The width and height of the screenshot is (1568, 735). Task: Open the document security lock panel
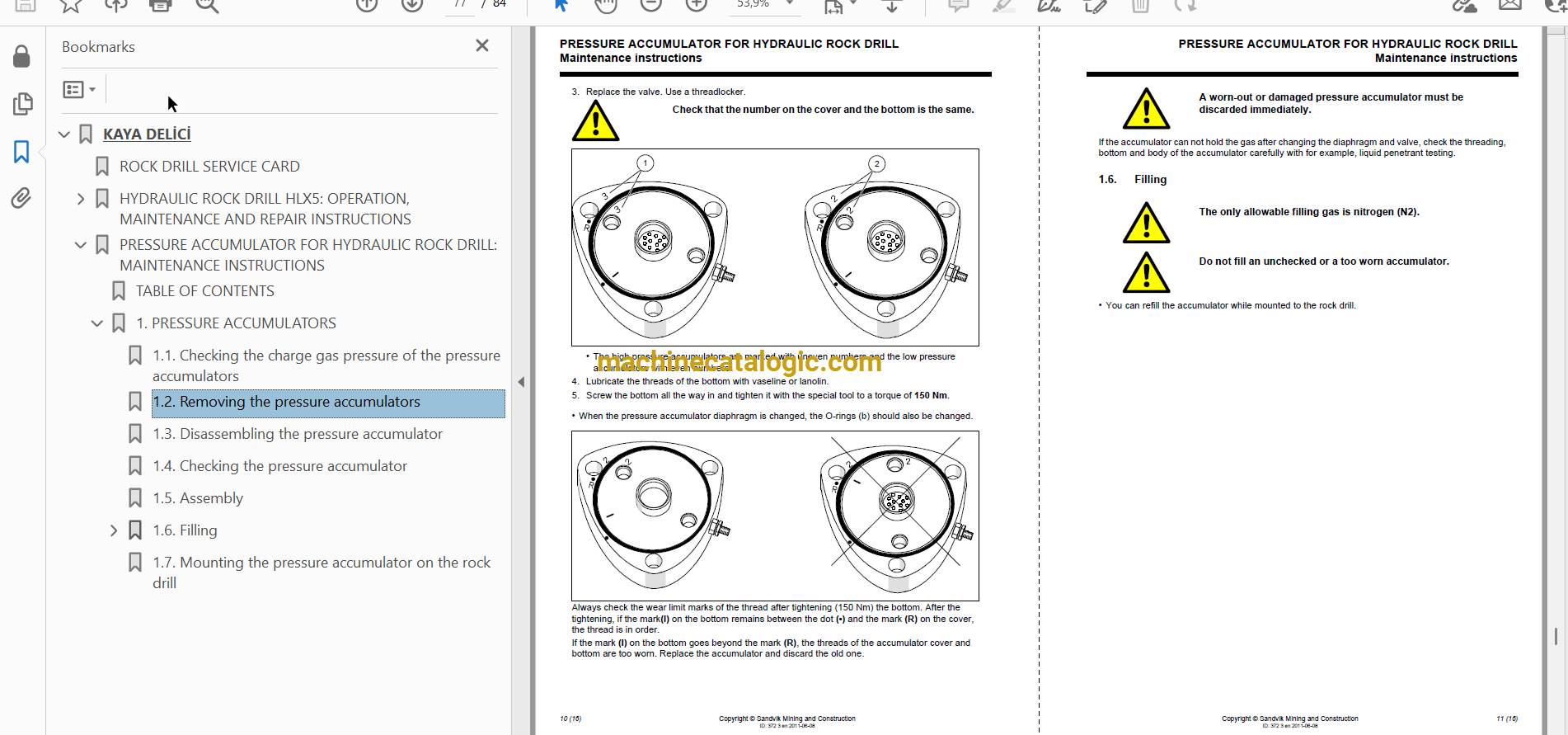22,56
